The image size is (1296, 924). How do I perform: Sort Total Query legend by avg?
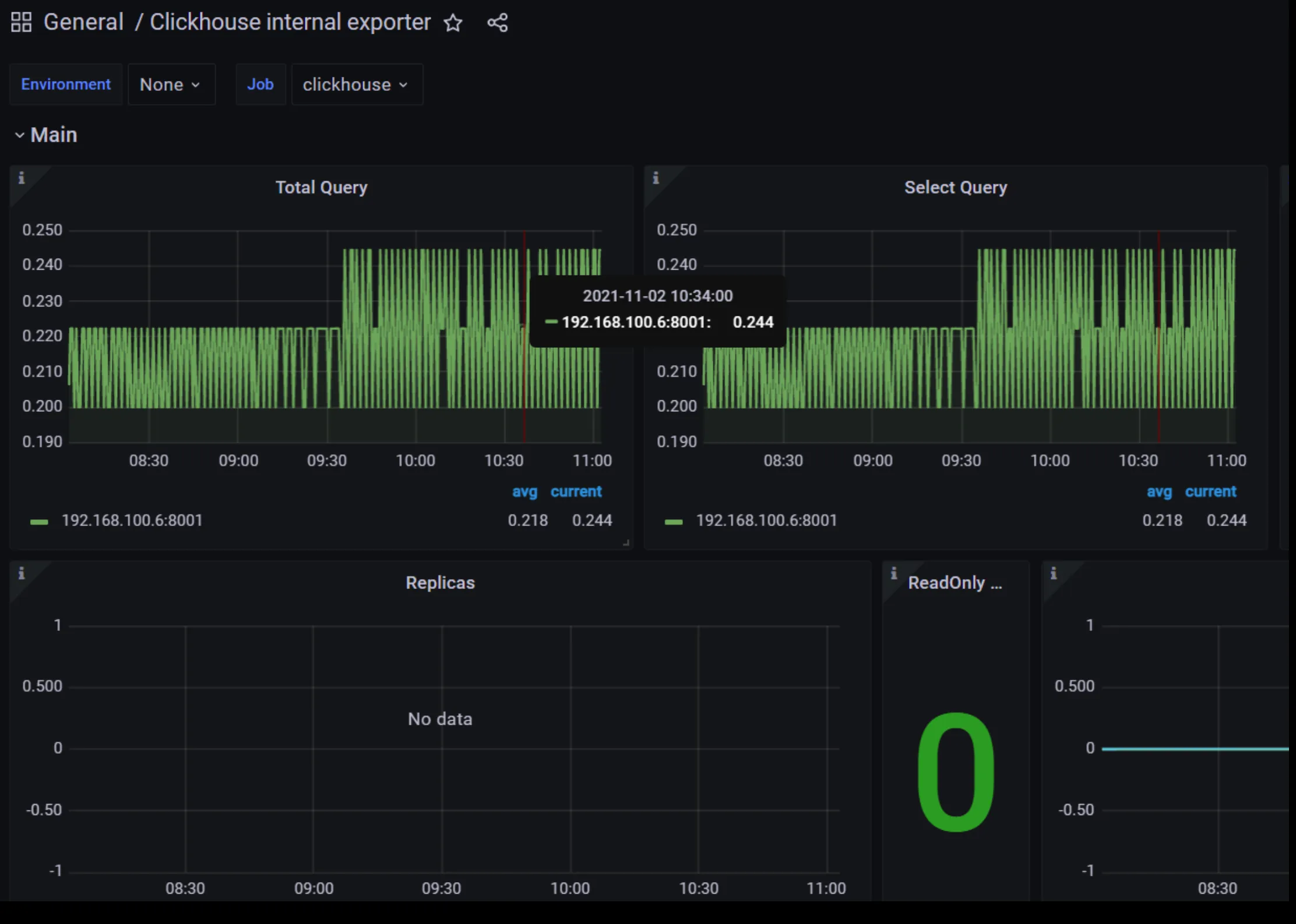[524, 492]
